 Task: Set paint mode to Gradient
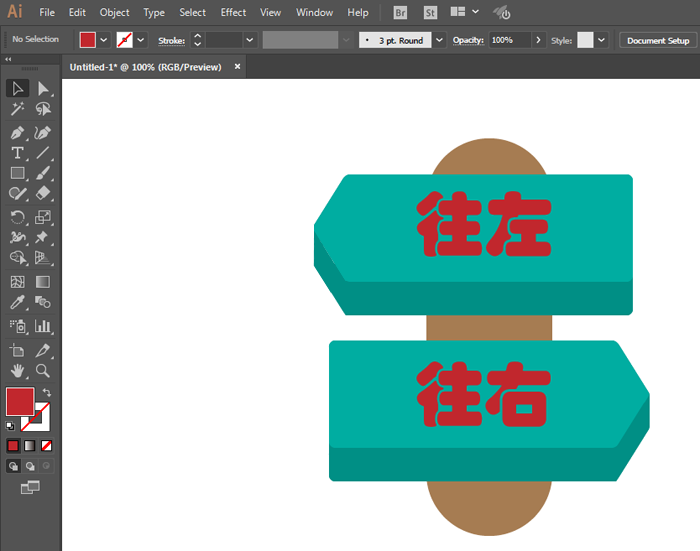[x=29, y=446]
